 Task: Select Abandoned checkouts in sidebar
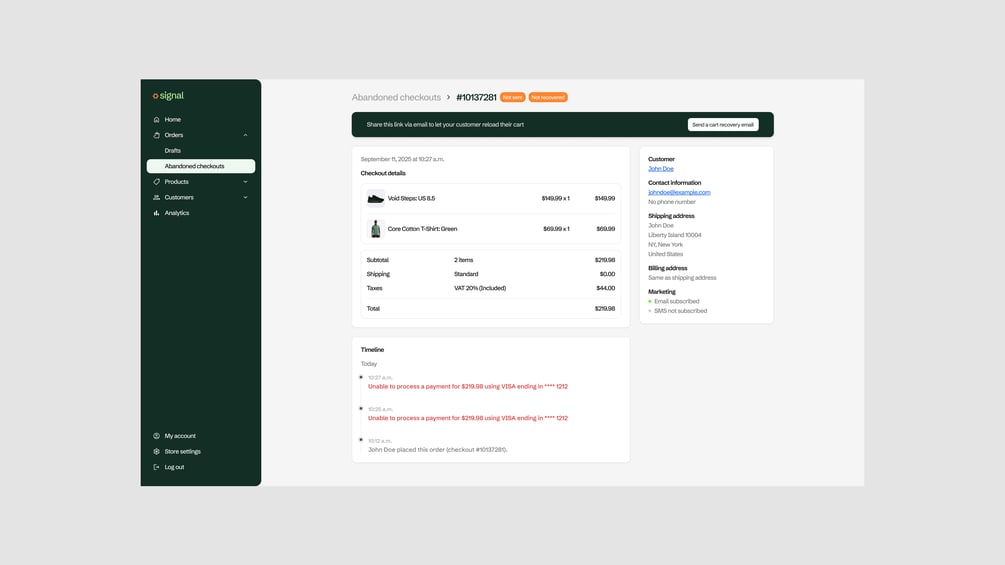pyautogui.click(x=201, y=166)
